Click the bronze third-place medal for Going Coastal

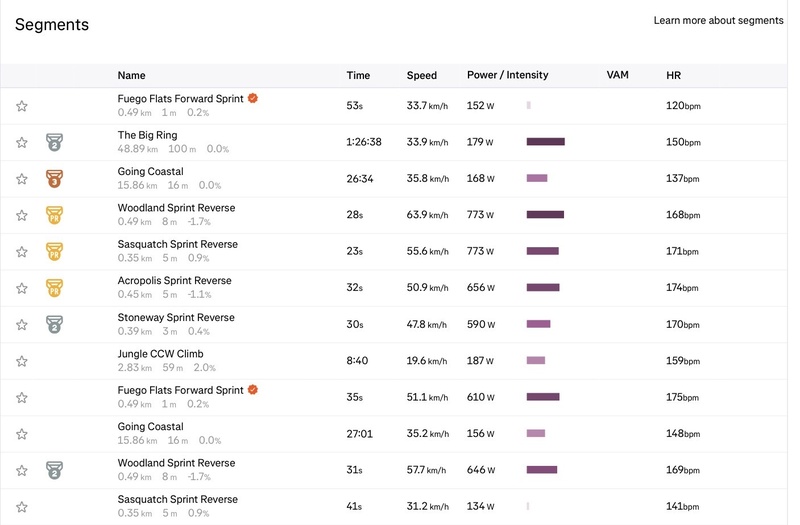(x=54, y=179)
